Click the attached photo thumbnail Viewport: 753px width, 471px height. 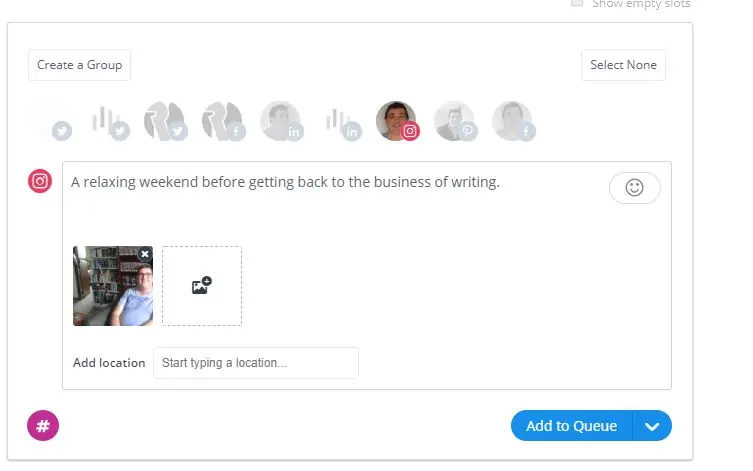point(112,288)
